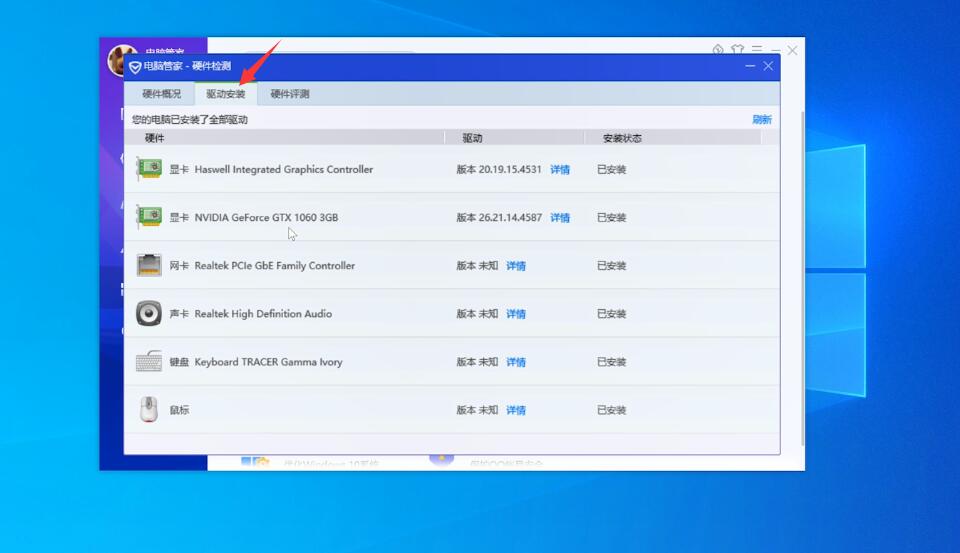Image resolution: width=960 pixels, height=553 pixels.
Task: Click the 安装状态 column header
Action: (622, 138)
